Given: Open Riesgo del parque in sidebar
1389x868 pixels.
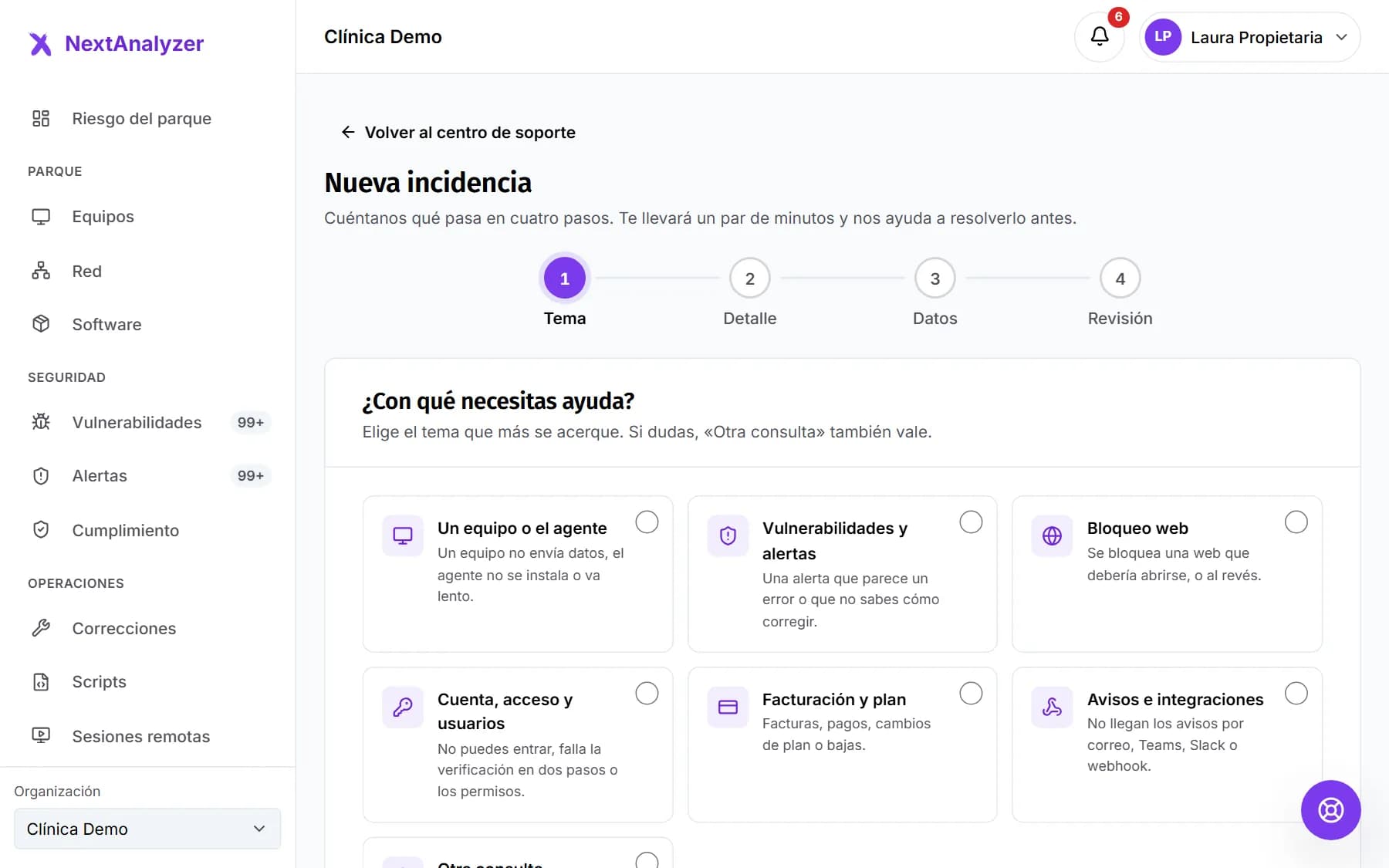Looking at the screenshot, I should tap(147, 118).
